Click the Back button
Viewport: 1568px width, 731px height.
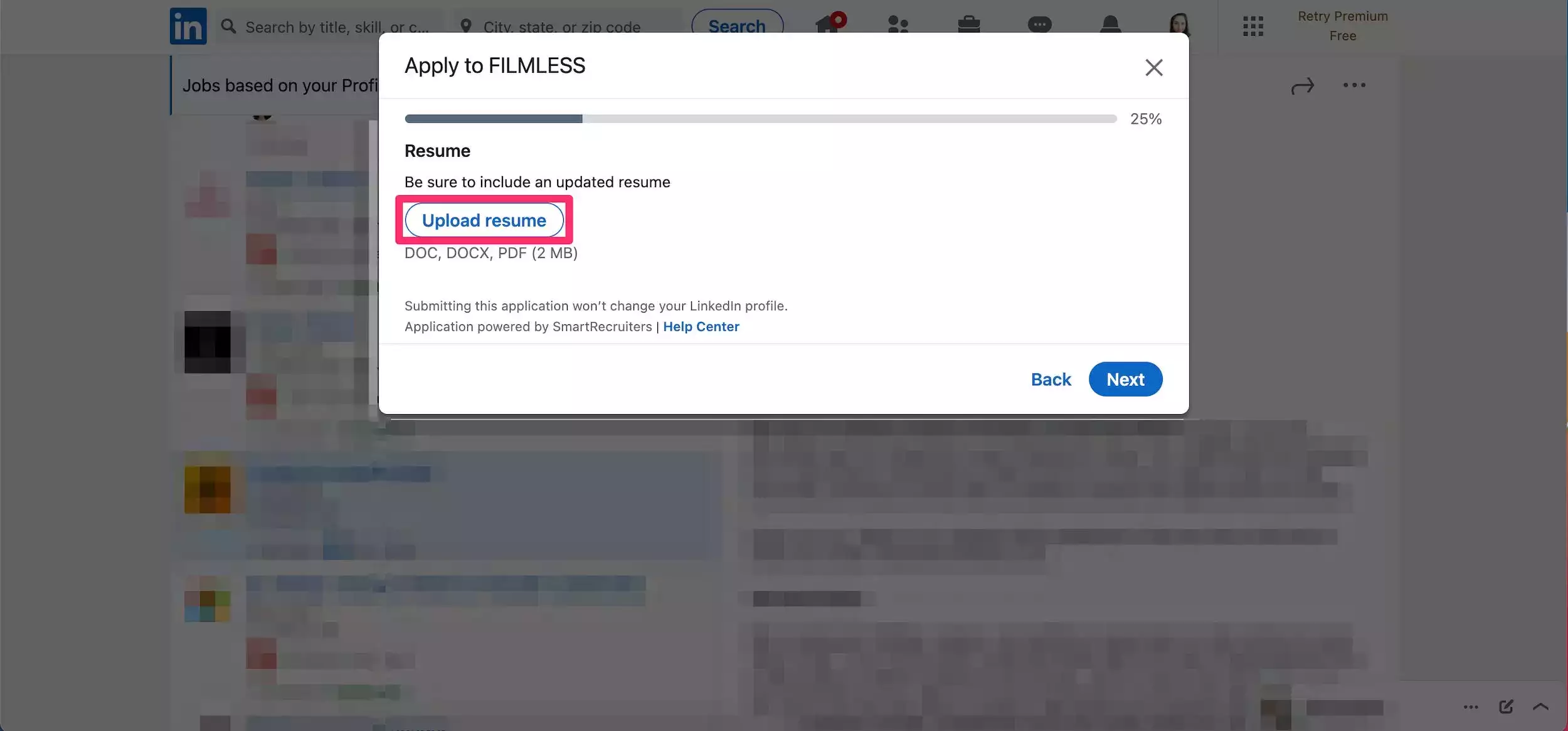(1051, 379)
